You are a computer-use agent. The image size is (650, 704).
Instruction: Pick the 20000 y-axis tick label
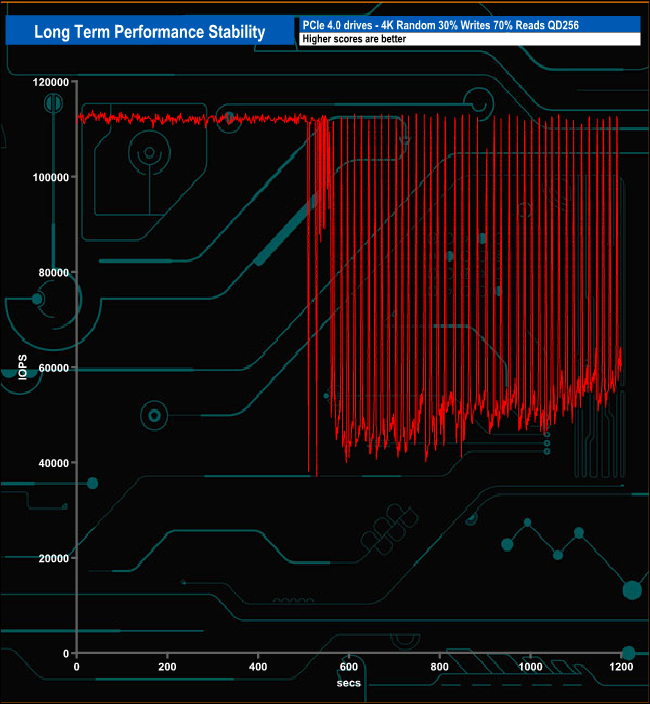49,558
